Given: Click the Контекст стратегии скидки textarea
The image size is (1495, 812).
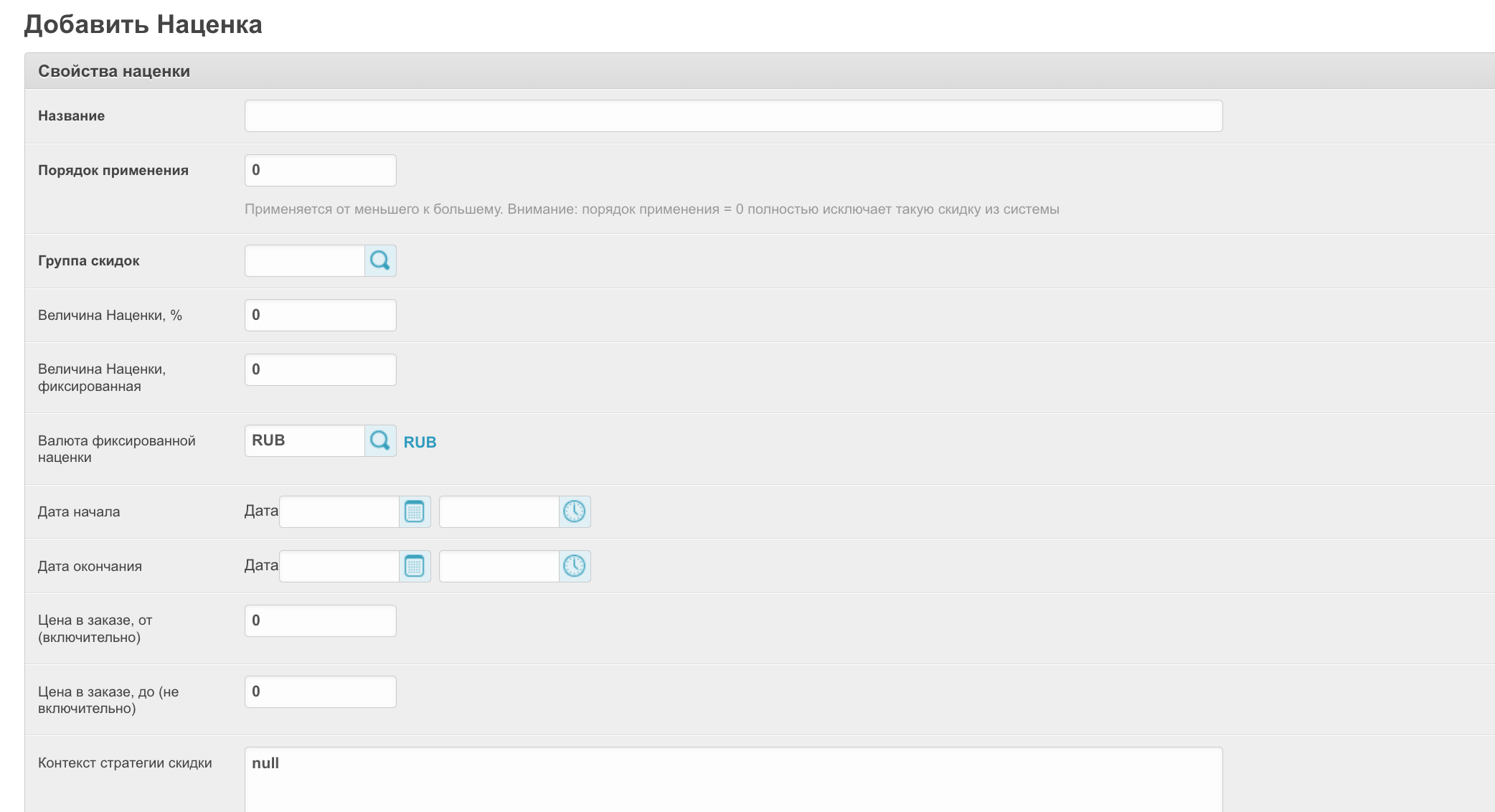Looking at the screenshot, I should point(733,780).
